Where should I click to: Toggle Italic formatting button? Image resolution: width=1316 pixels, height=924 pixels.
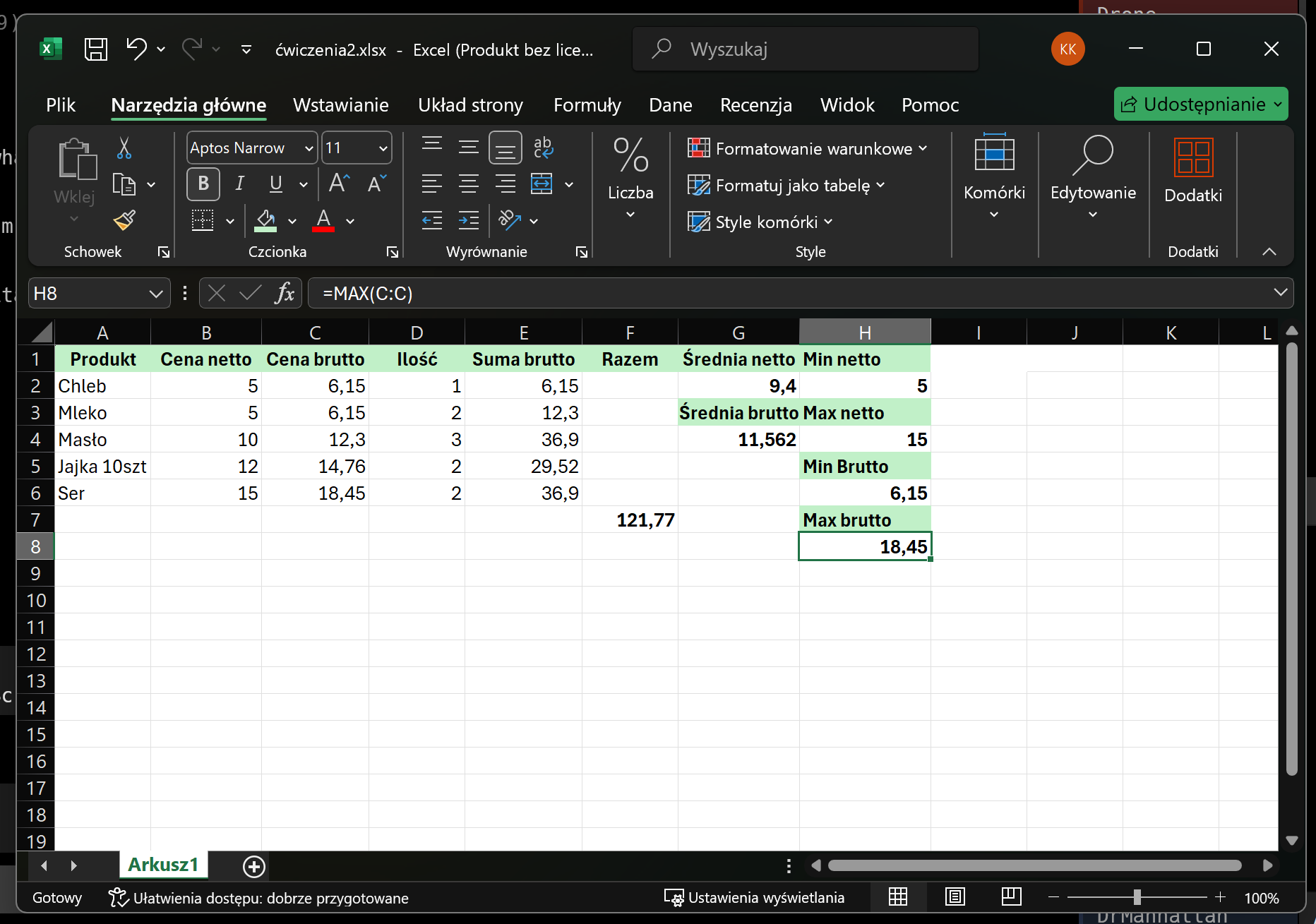coord(239,184)
